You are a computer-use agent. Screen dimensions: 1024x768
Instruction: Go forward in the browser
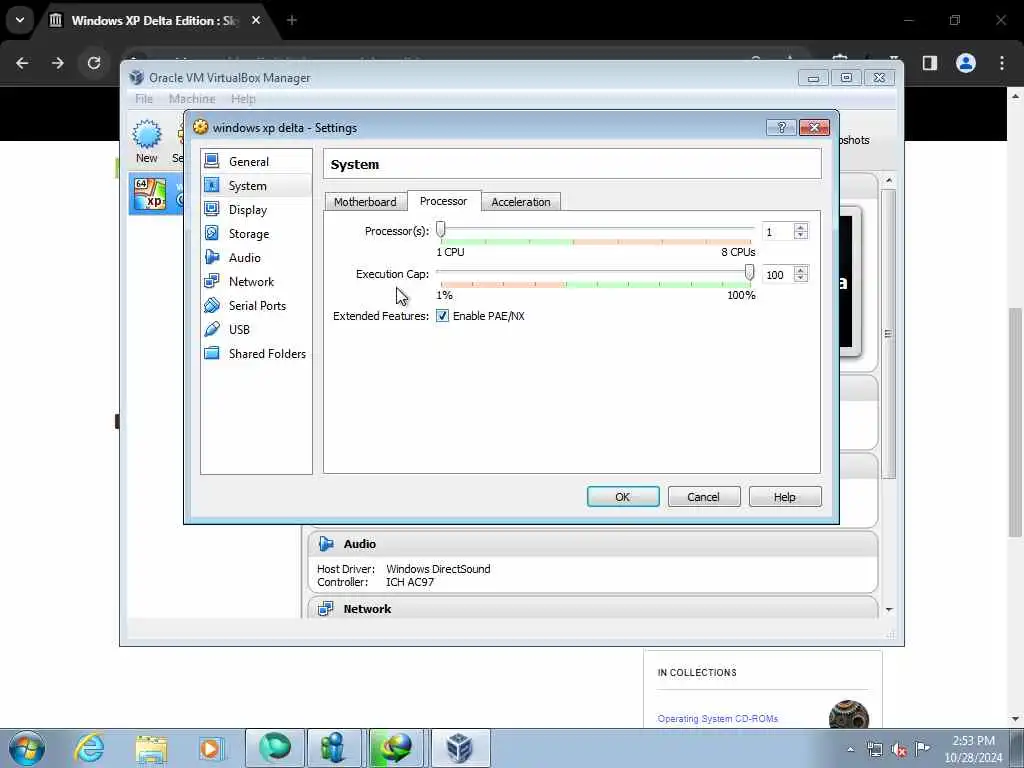click(x=57, y=63)
